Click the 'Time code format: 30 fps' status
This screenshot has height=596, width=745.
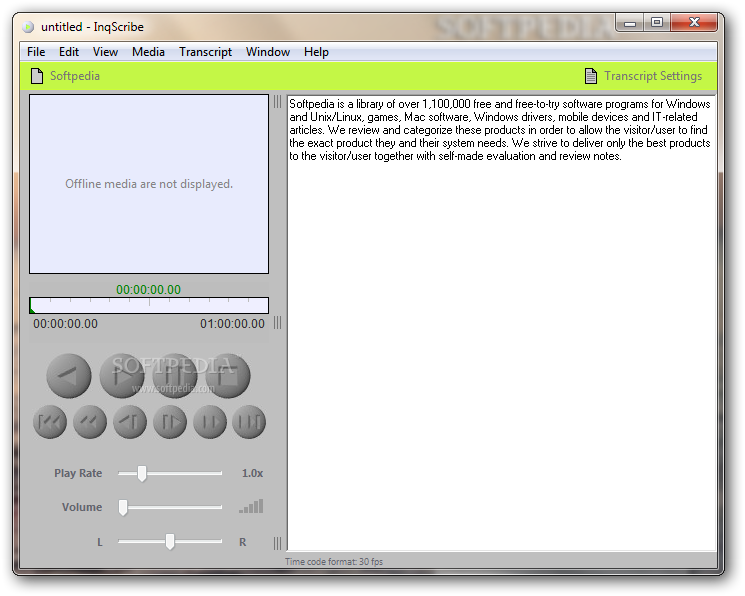click(x=334, y=562)
